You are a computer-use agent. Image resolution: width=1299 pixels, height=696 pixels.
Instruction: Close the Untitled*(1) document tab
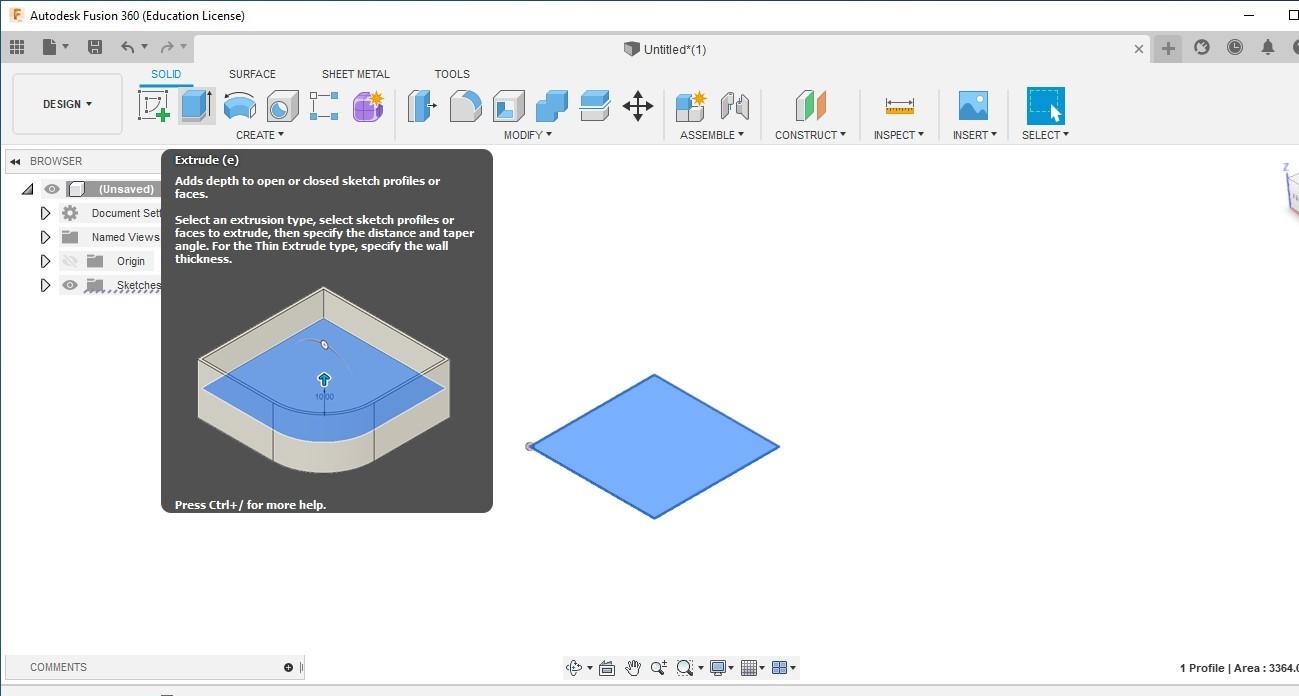pyautogui.click(x=1139, y=49)
